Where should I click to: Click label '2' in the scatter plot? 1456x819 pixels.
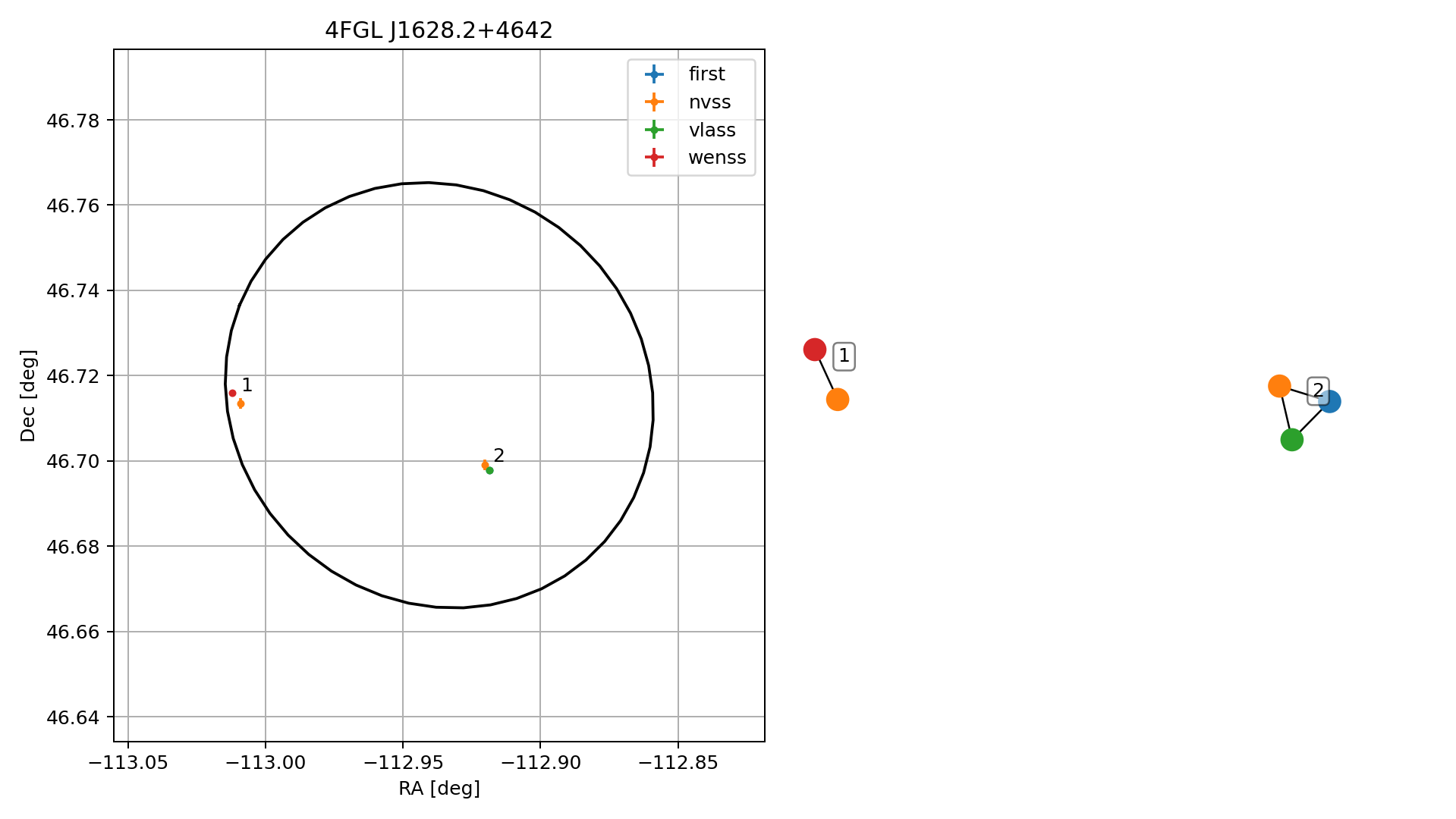(498, 456)
